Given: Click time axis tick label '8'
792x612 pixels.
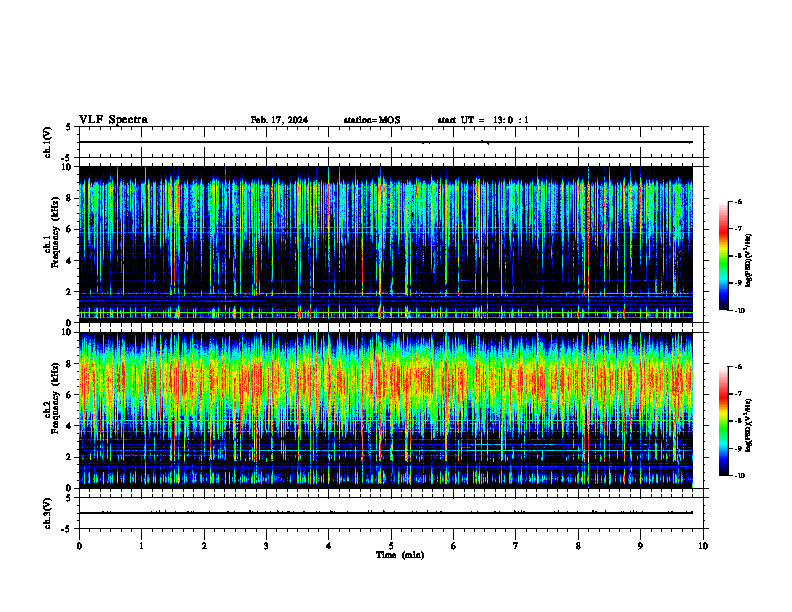Looking at the screenshot, I should (x=578, y=546).
